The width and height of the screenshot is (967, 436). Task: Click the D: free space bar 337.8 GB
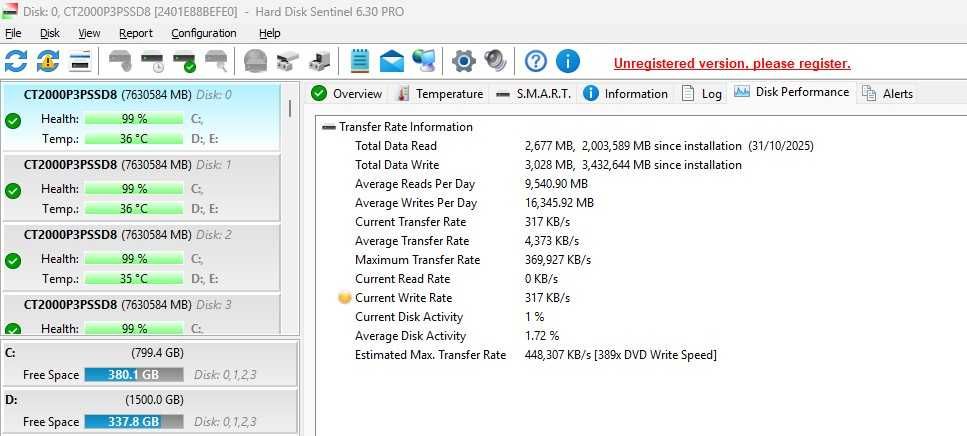point(134,422)
